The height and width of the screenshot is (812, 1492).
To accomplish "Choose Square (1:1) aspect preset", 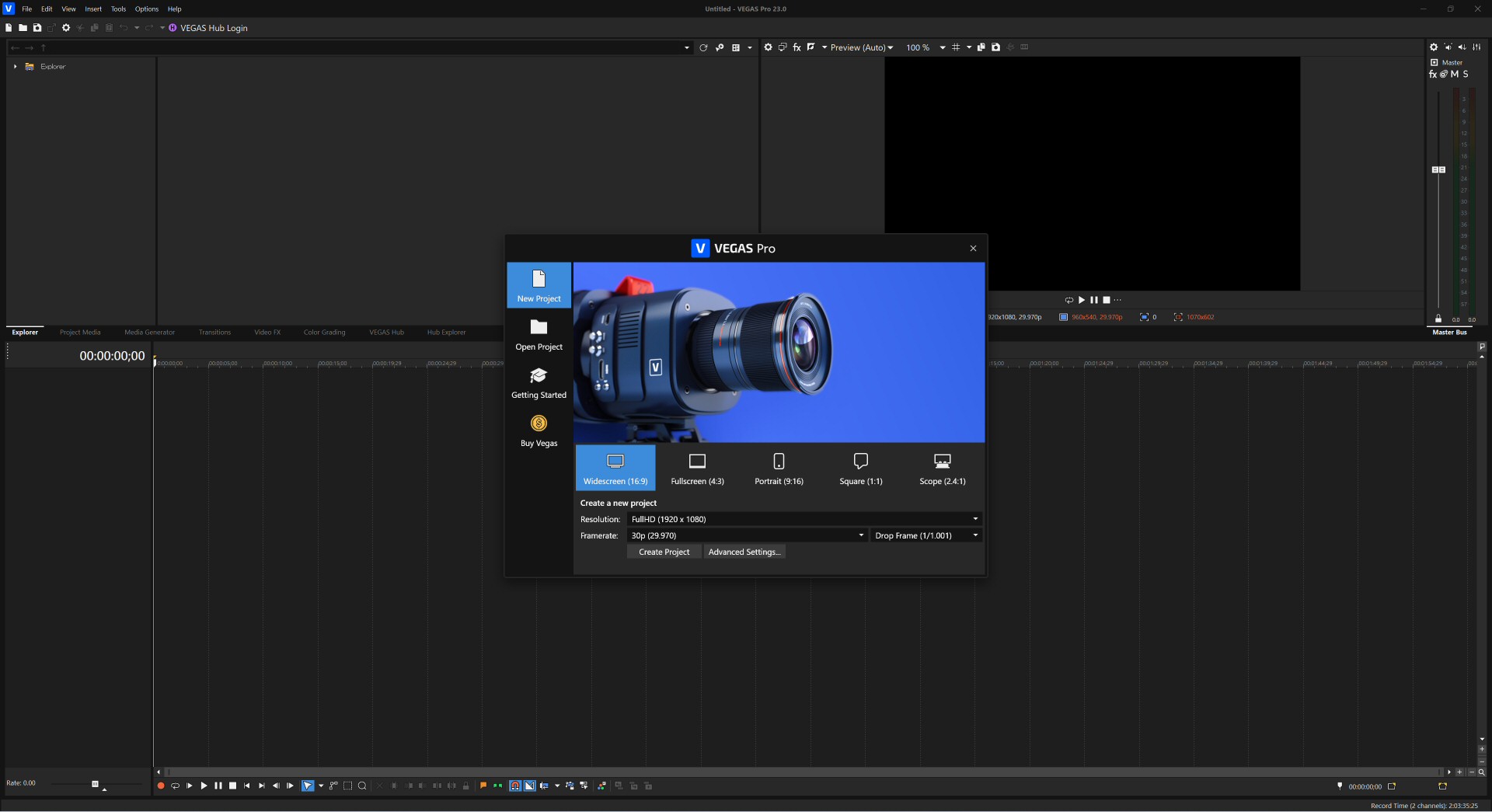I will tap(861, 468).
